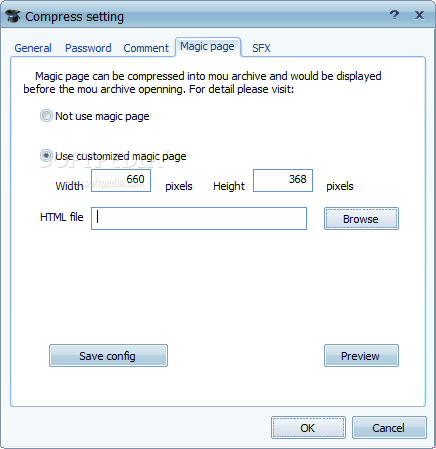The width and height of the screenshot is (436, 449).
Task: Click the Preview button
Action: coord(361,356)
